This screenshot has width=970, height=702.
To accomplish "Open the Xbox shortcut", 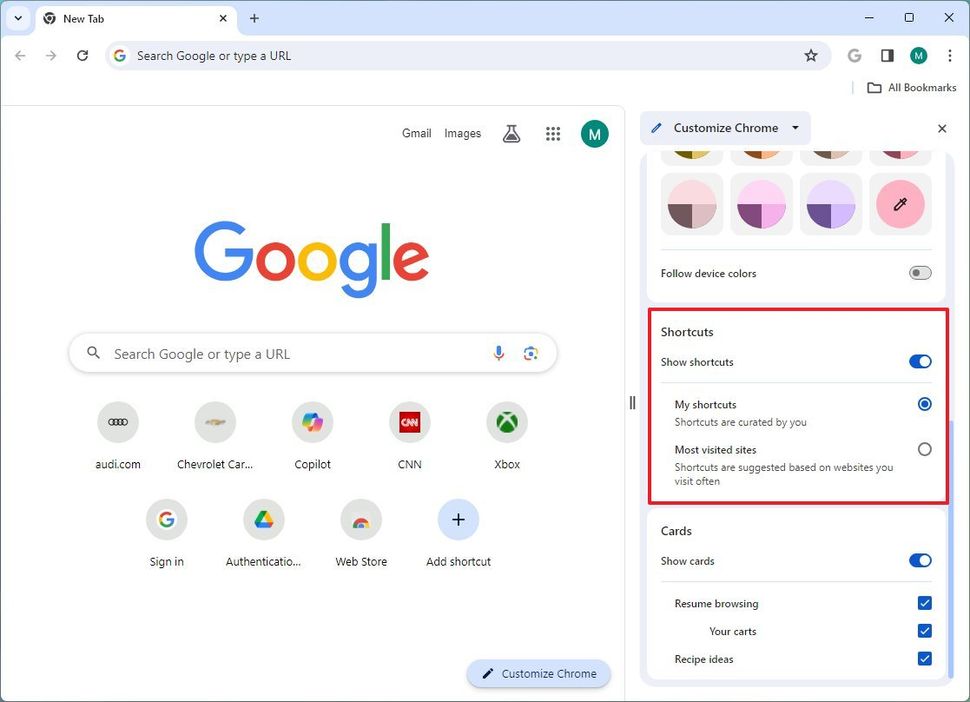I will coord(506,421).
